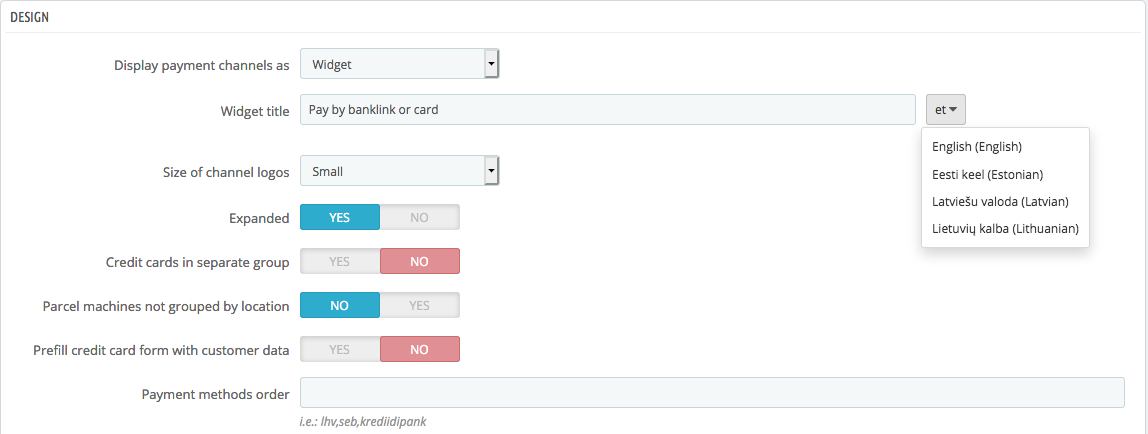
Task: Enable Prefill credit card form YES
Action: click(340, 350)
